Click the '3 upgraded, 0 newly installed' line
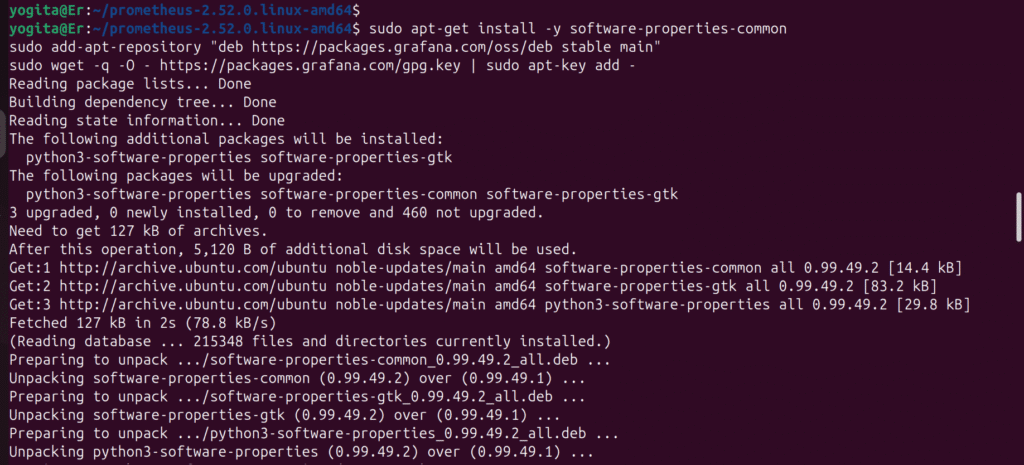 tap(276, 213)
